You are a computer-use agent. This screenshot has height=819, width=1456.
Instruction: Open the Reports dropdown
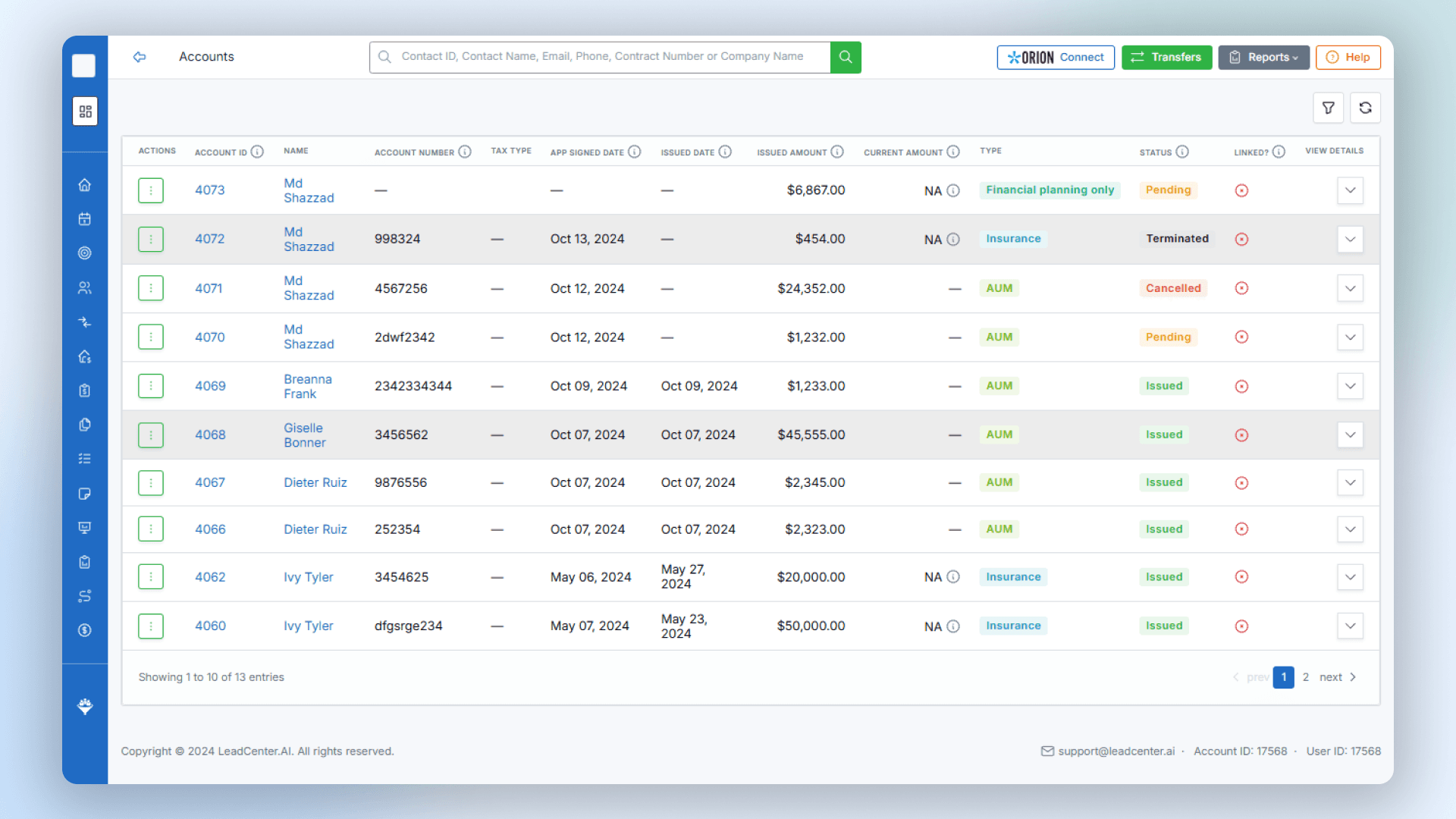1264,58
